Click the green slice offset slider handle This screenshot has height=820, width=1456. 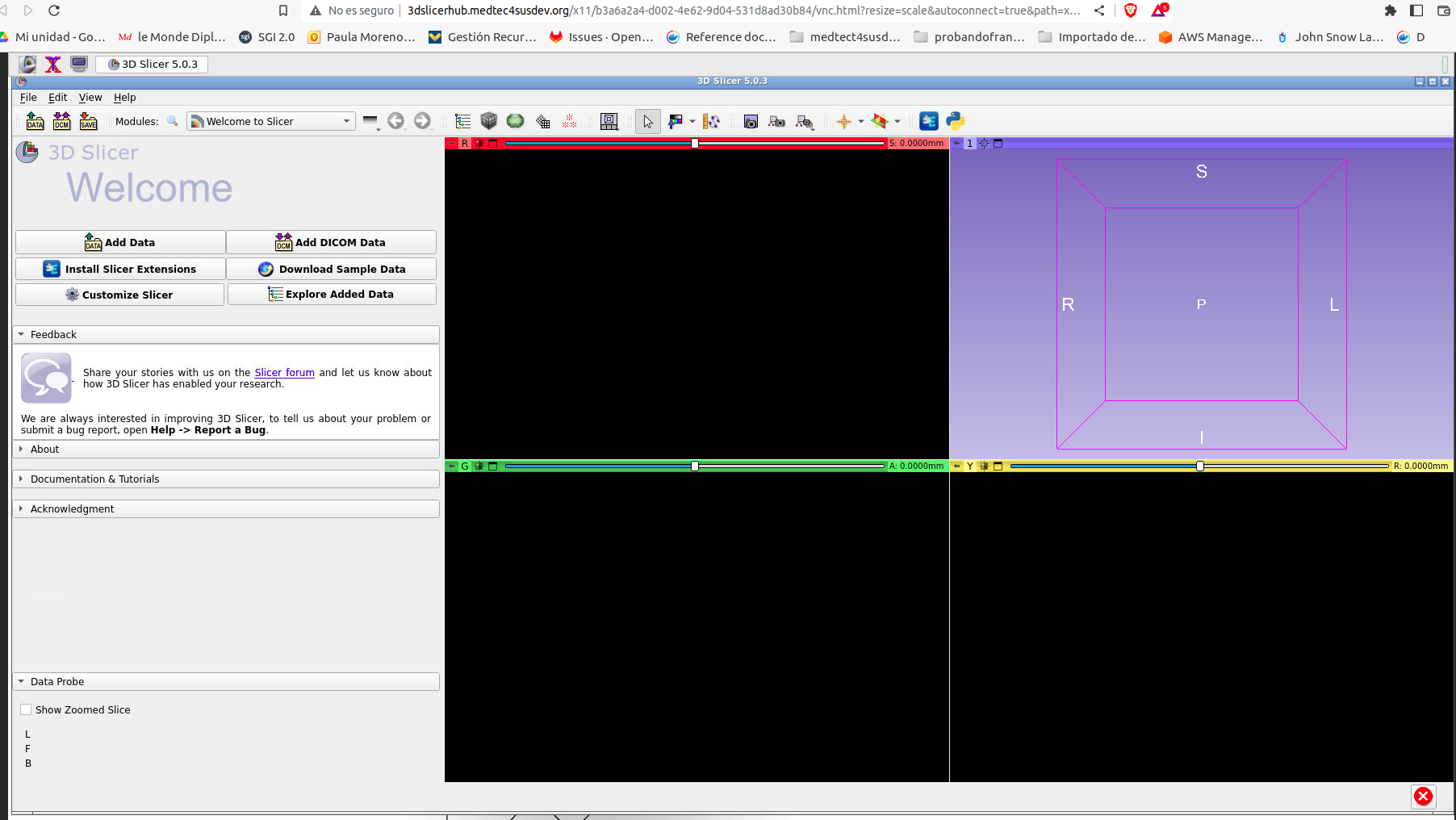pos(695,466)
